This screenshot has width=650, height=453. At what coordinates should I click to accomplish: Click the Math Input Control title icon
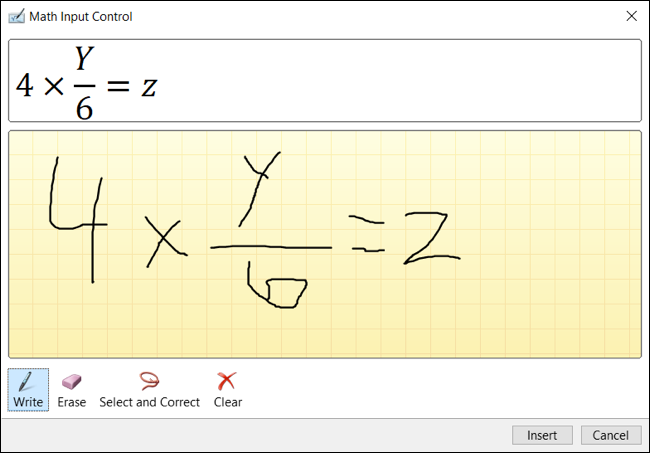[16, 17]
